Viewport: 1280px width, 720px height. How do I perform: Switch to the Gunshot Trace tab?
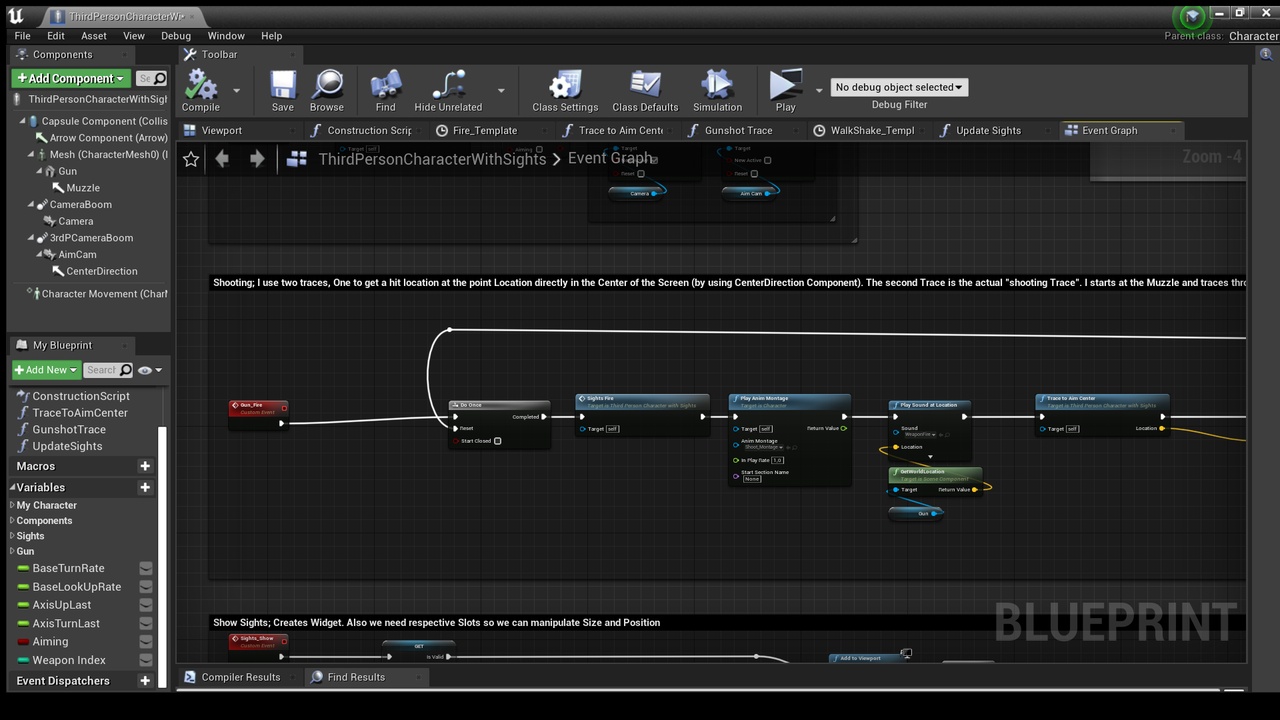[x=738, y=130]
